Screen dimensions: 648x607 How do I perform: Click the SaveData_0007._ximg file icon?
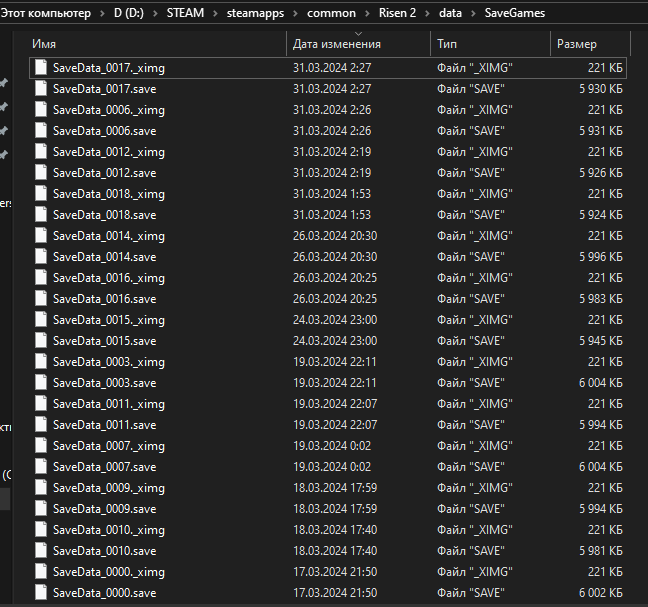[41, 445]
